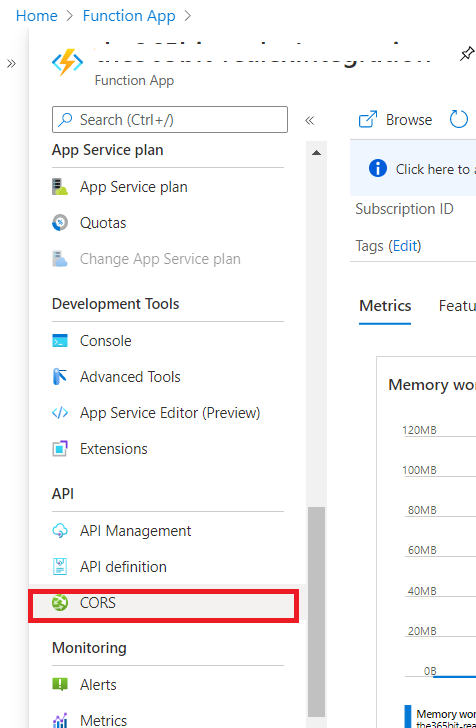Click the 0B axis label
Viewport: 476px width, 728px height.
tap(430, 671)
